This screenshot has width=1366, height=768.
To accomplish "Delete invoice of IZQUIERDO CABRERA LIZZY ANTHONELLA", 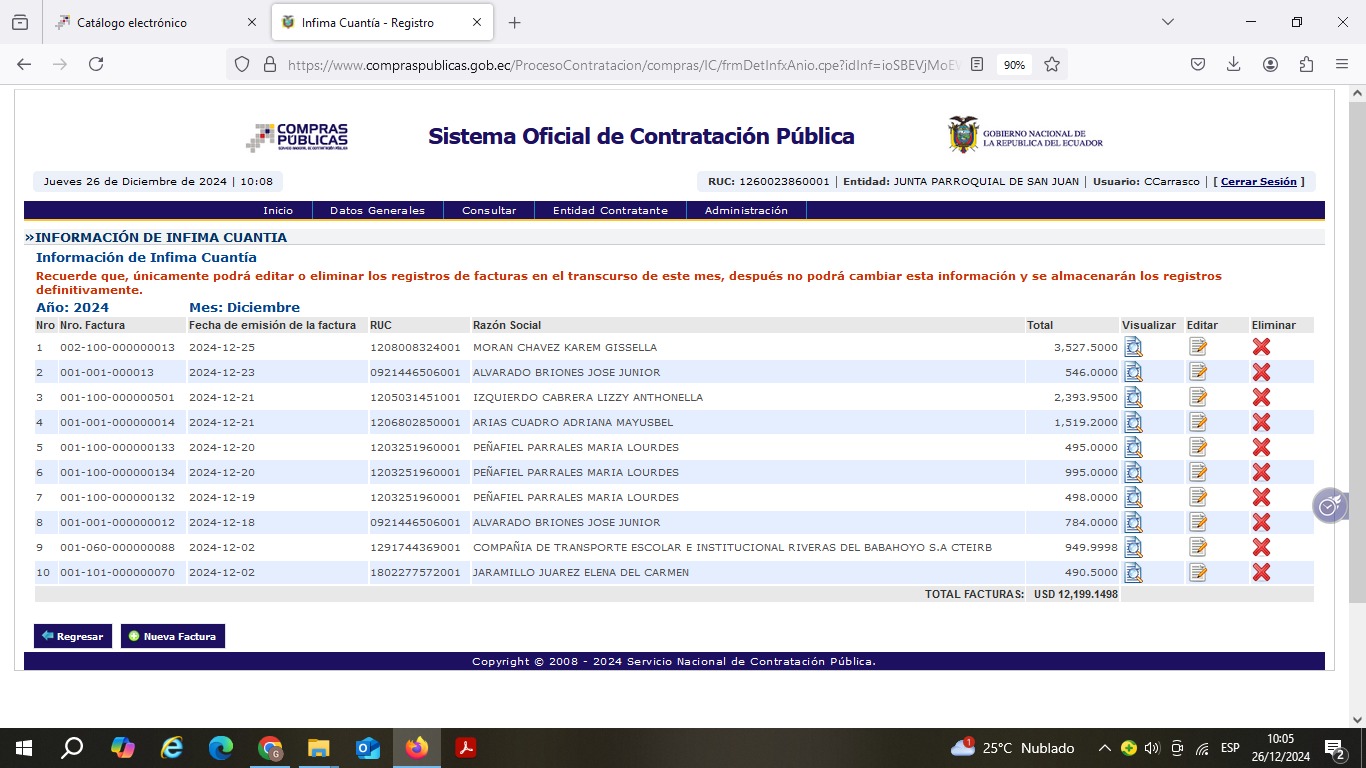I will click(x=1261, y=397).
